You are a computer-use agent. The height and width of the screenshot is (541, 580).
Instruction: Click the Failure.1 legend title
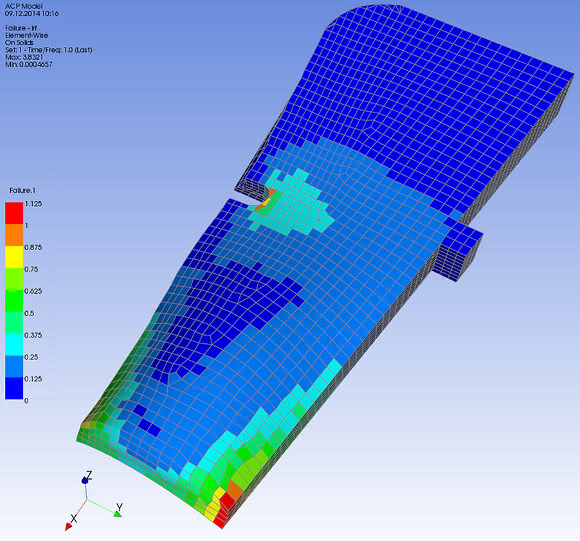click(x=22, y=190)
